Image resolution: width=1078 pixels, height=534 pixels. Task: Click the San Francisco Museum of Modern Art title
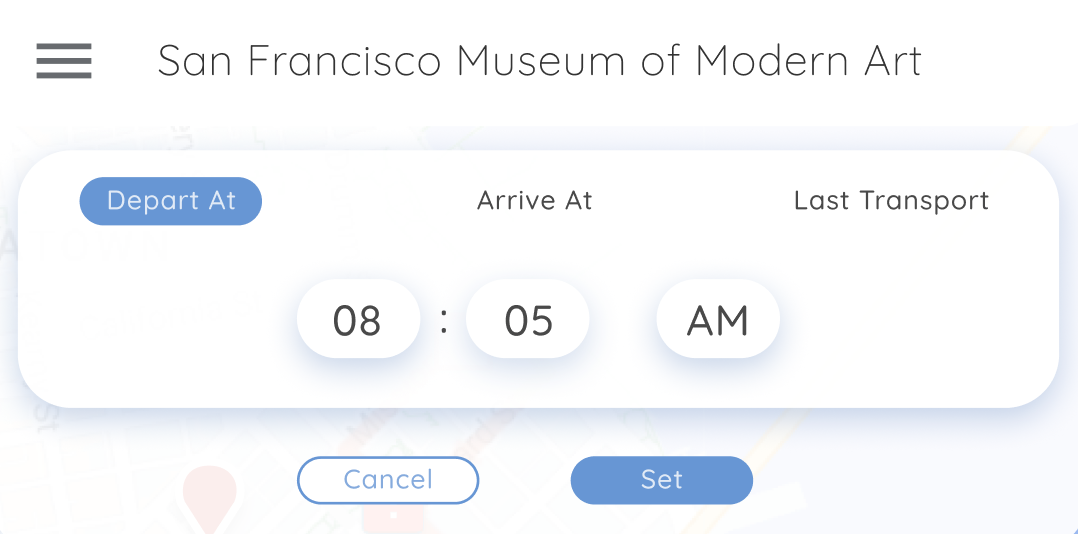tap(539, 61)
